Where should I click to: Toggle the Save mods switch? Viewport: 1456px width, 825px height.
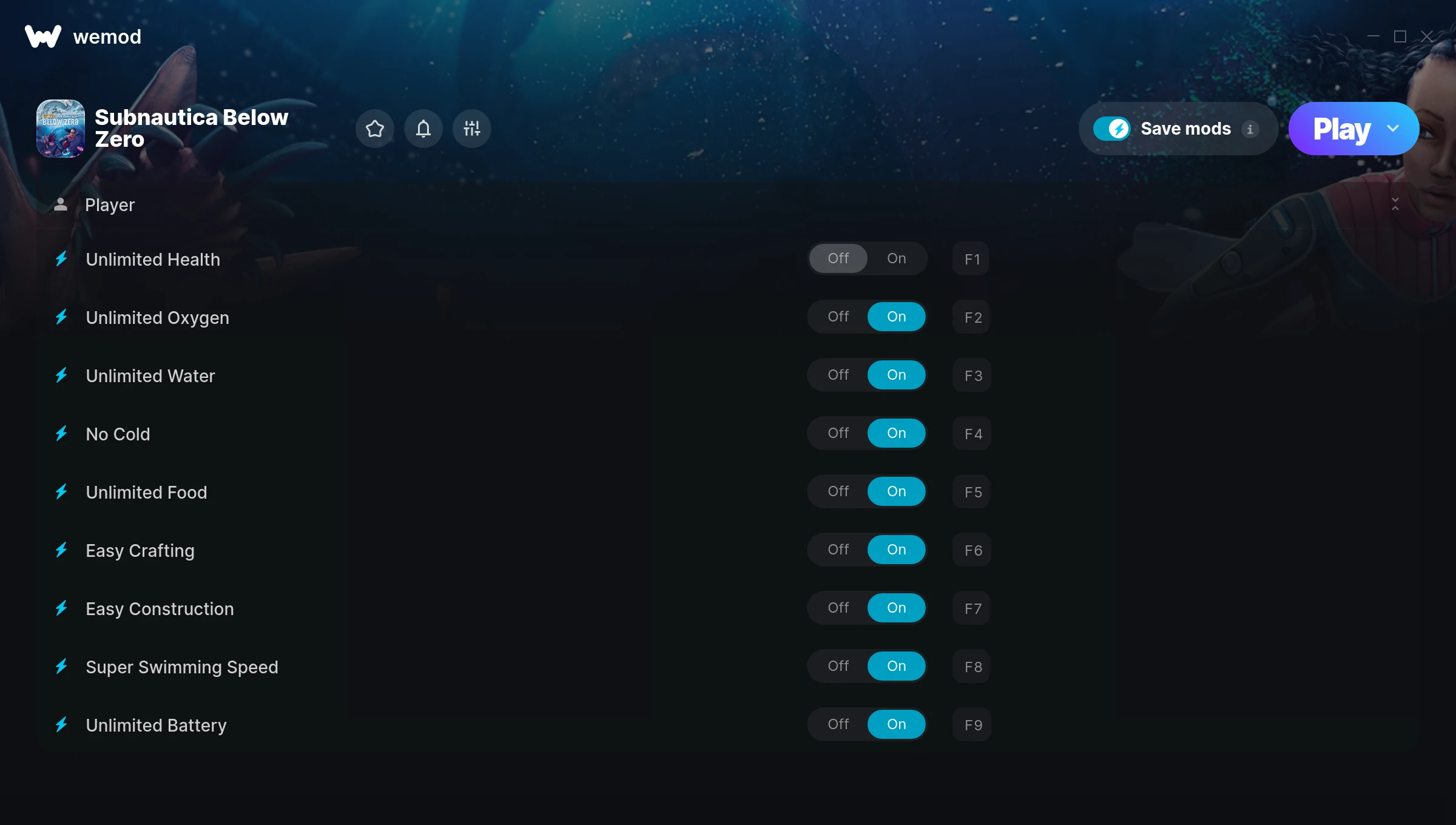click(x=1111, y=129)
